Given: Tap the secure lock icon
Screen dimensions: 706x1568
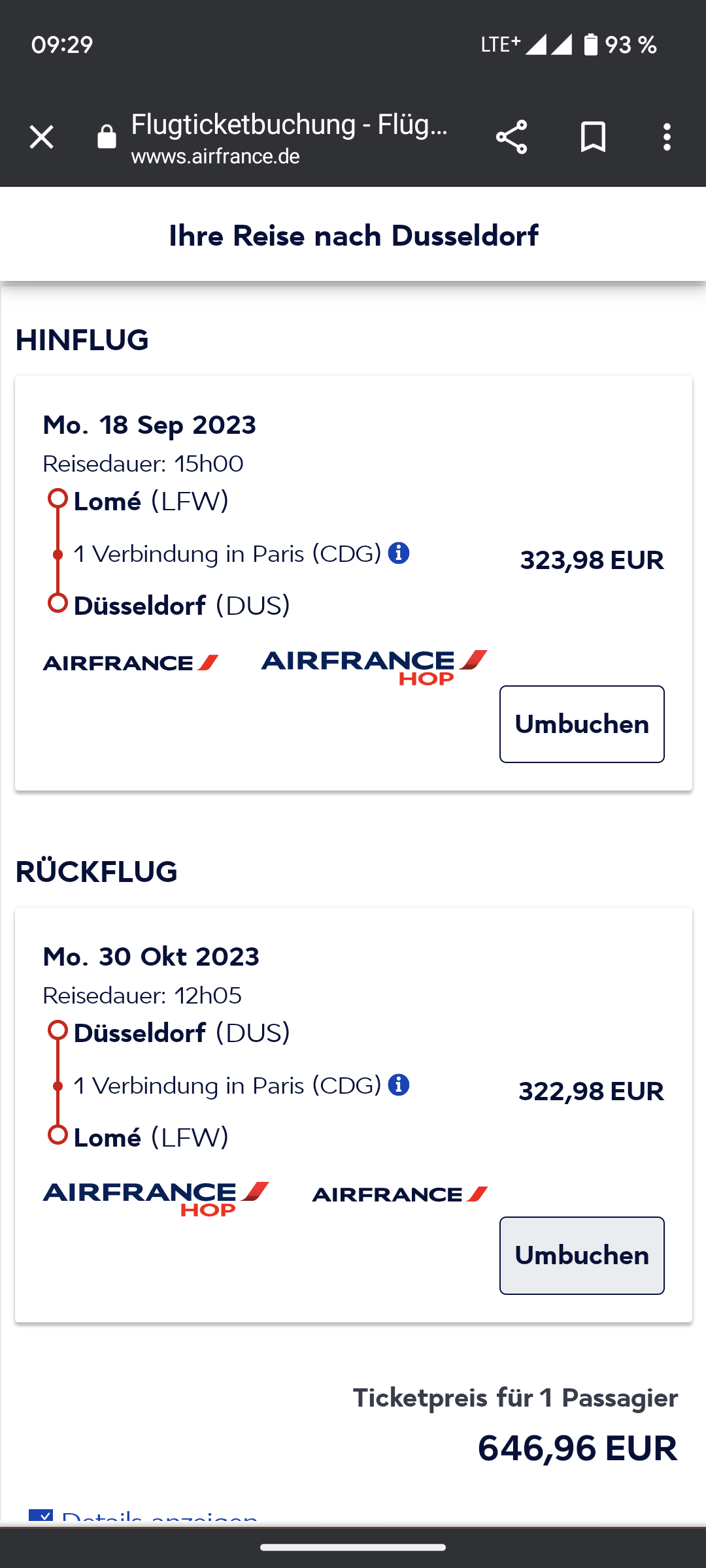Looking at the screenshot, I should click(x=107, y=137).
